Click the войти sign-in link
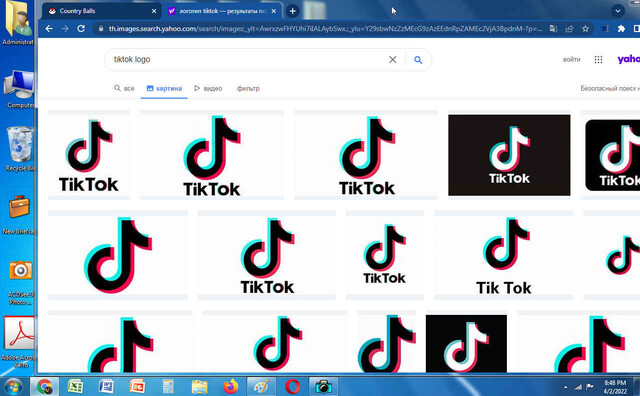Viewport: 640px width, 396px height. tap(571, 59)
